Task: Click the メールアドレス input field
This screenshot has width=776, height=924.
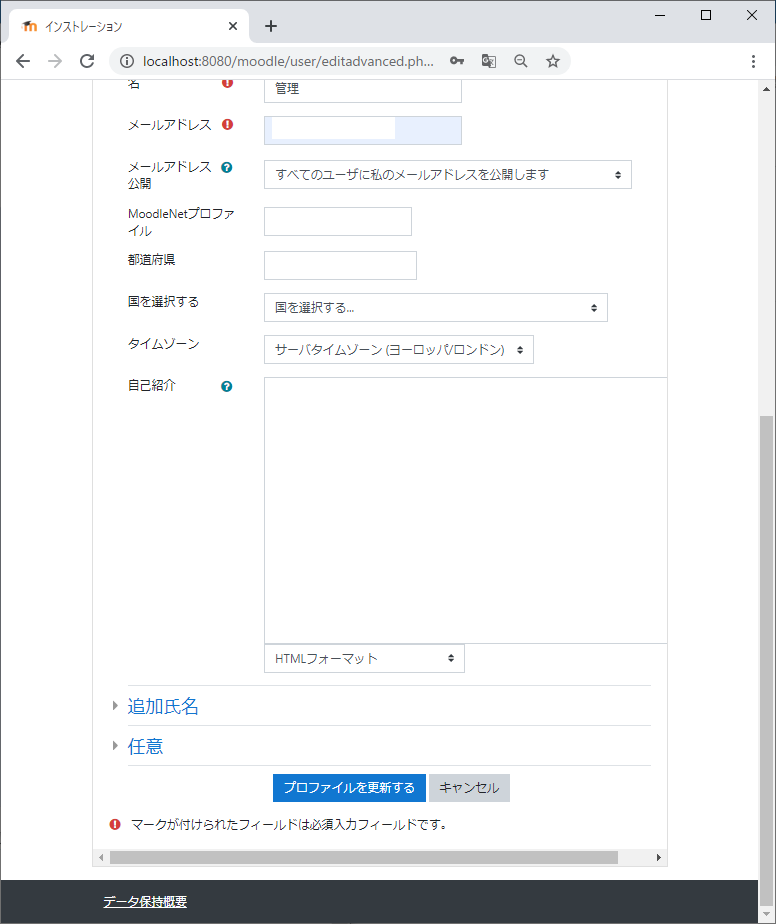Action: pyautogui.click(x=362, y=130)
